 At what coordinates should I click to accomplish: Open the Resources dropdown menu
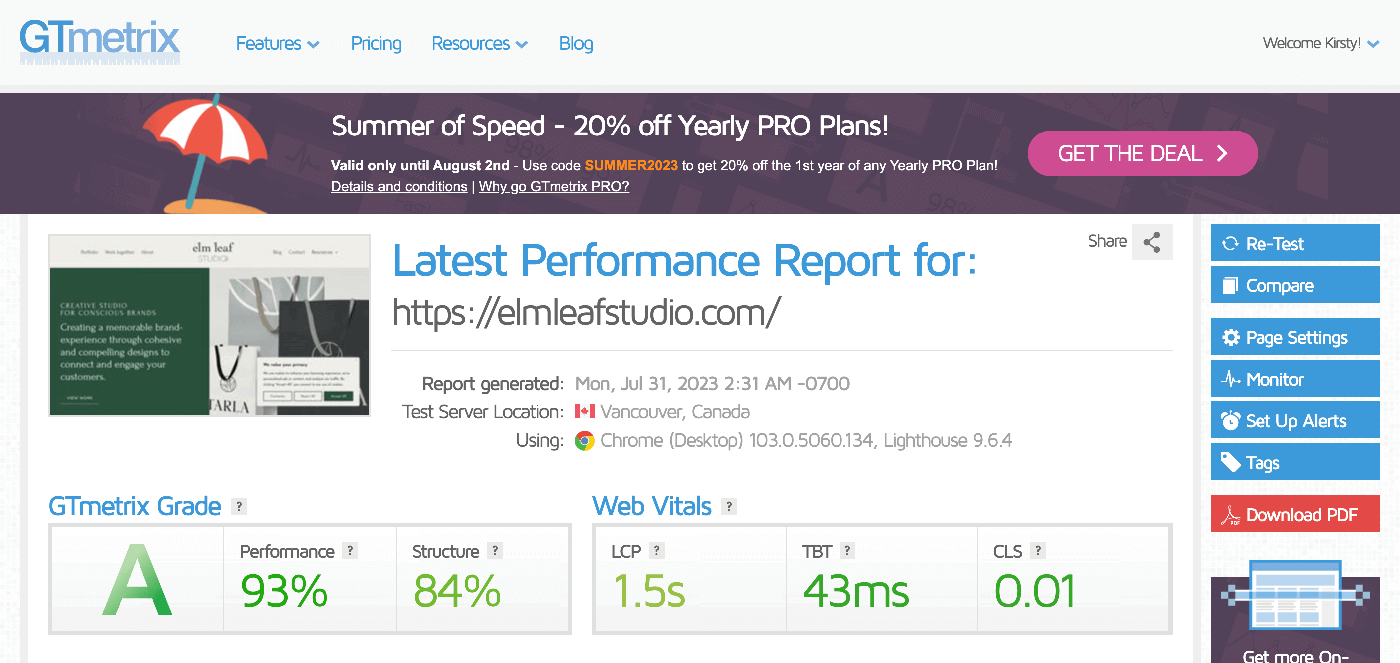[x=479, y=44]
